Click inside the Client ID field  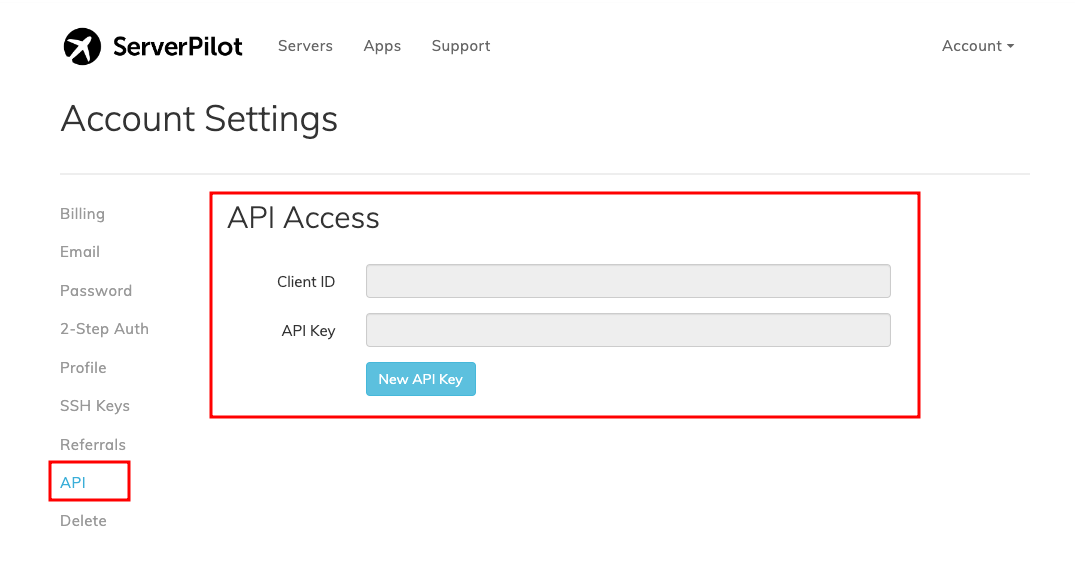[628, 281]
